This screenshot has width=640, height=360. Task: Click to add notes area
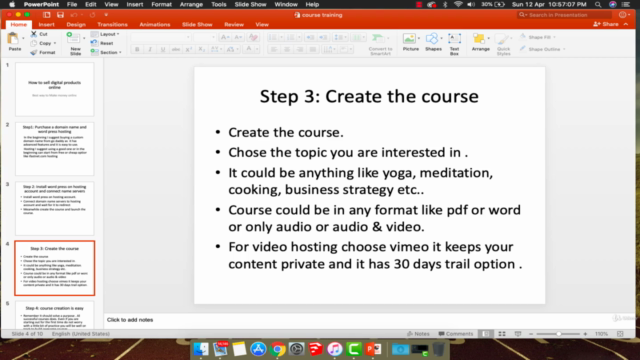coord(130,320)
